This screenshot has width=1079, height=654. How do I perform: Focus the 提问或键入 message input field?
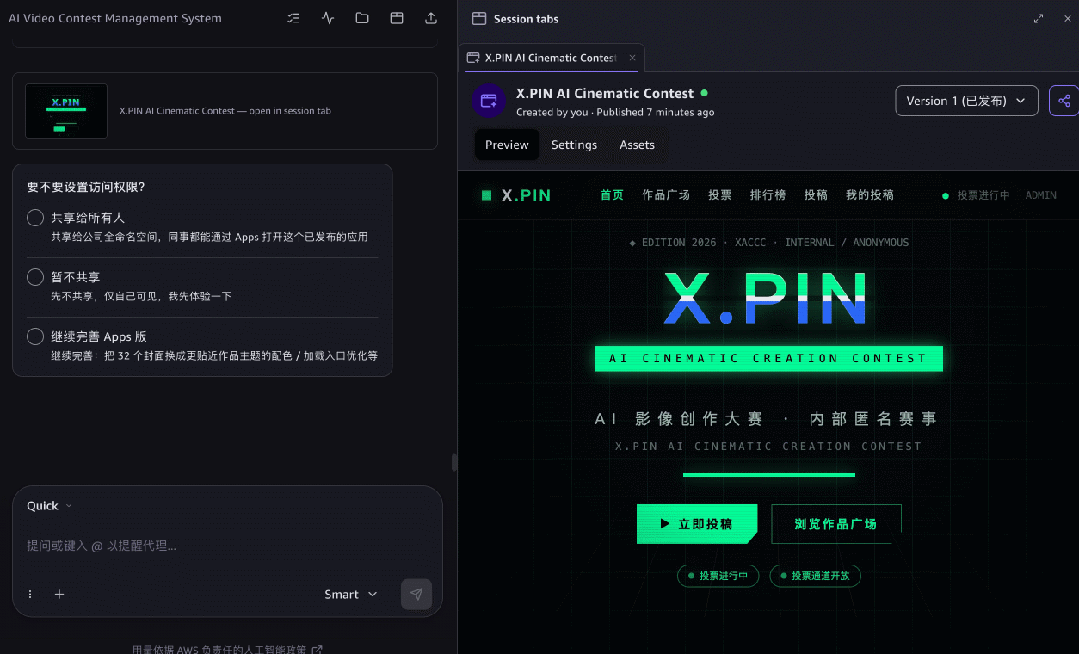pos(227,546)
